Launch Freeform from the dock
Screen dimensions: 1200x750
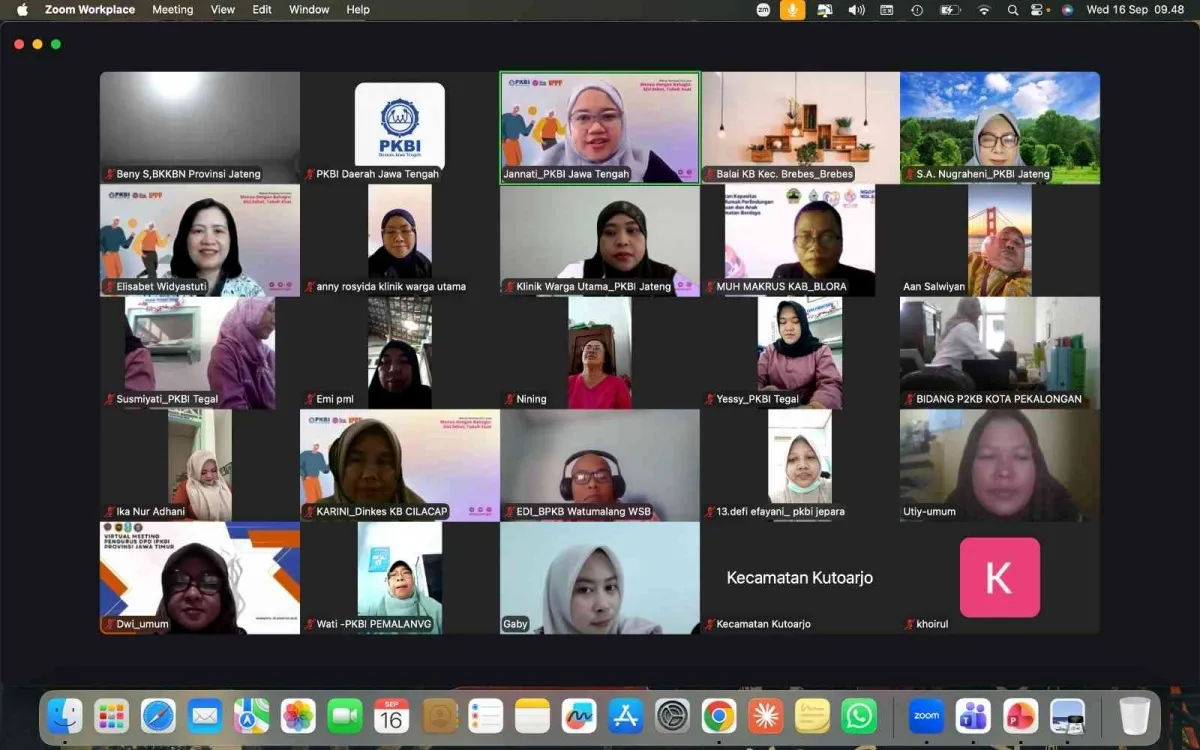[x=579, y=716]
